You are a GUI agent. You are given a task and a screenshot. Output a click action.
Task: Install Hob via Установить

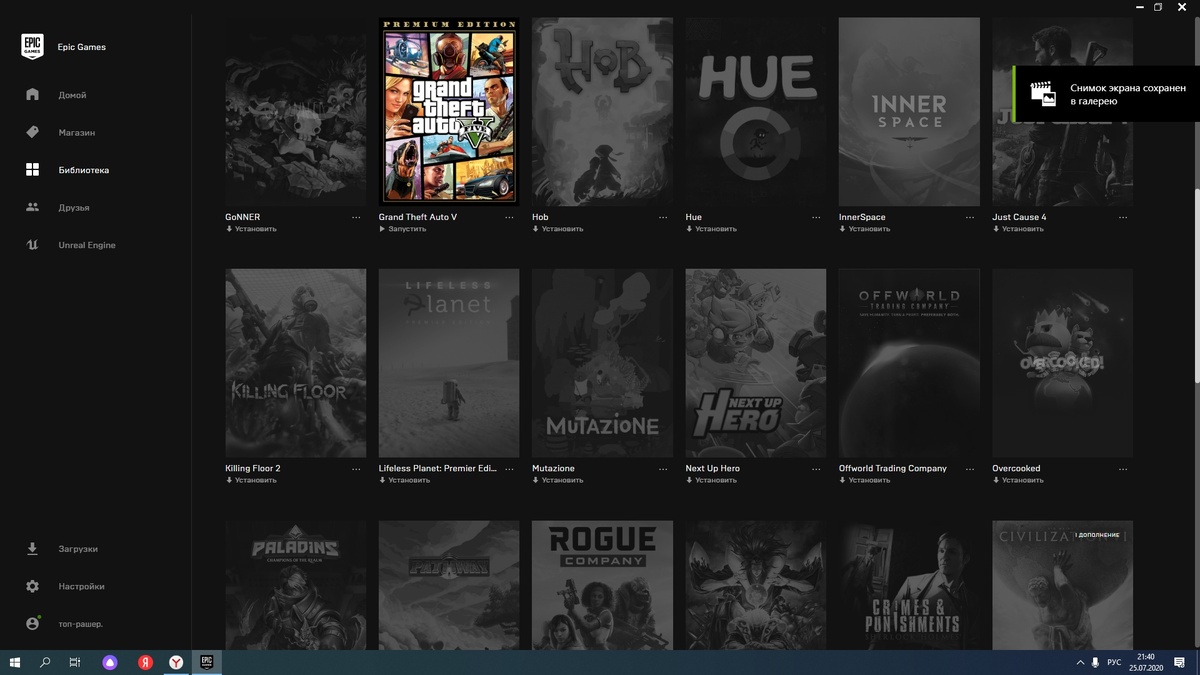coord(558,229)
